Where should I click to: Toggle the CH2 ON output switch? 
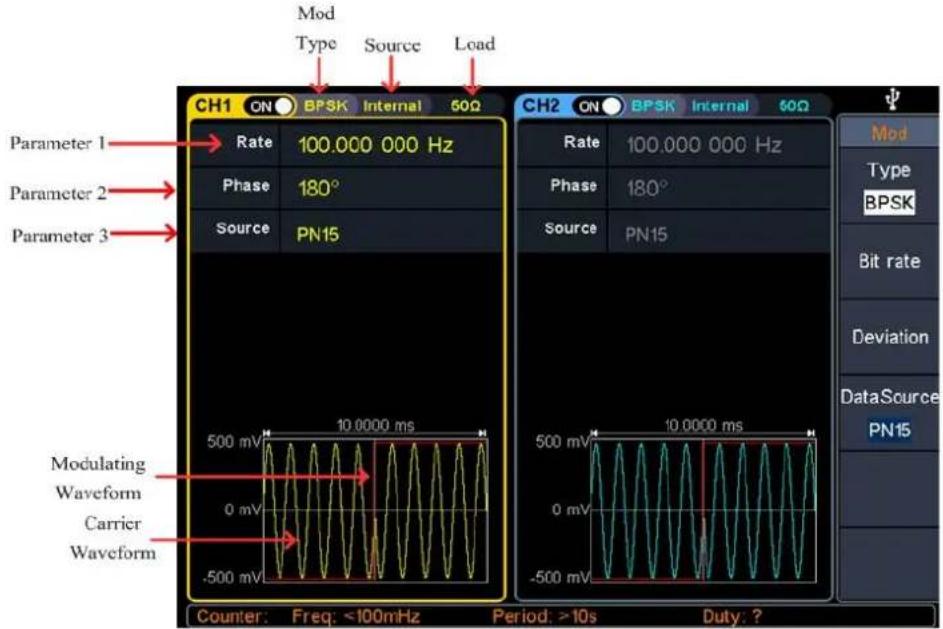(x=597, y=106)
